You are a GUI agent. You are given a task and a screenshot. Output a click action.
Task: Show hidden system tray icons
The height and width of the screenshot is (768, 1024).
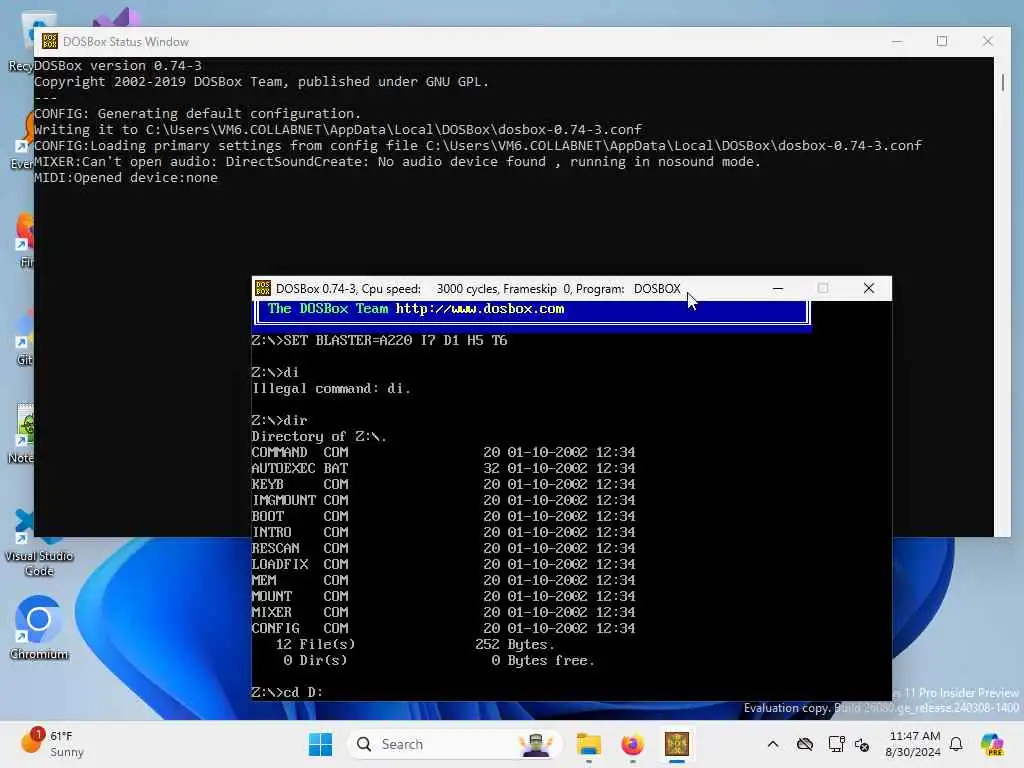(x=773, y=744)
